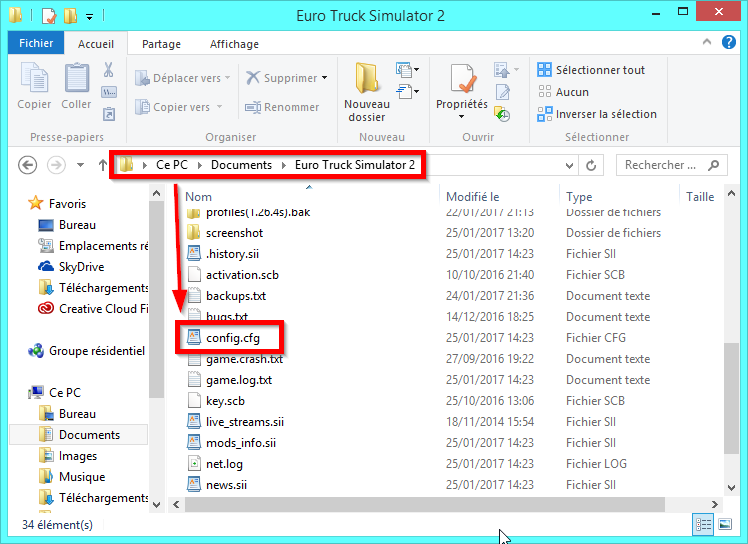Open recent locations dropdown arrow
This screenshot has height=544, width=748.
click(80, 165)
